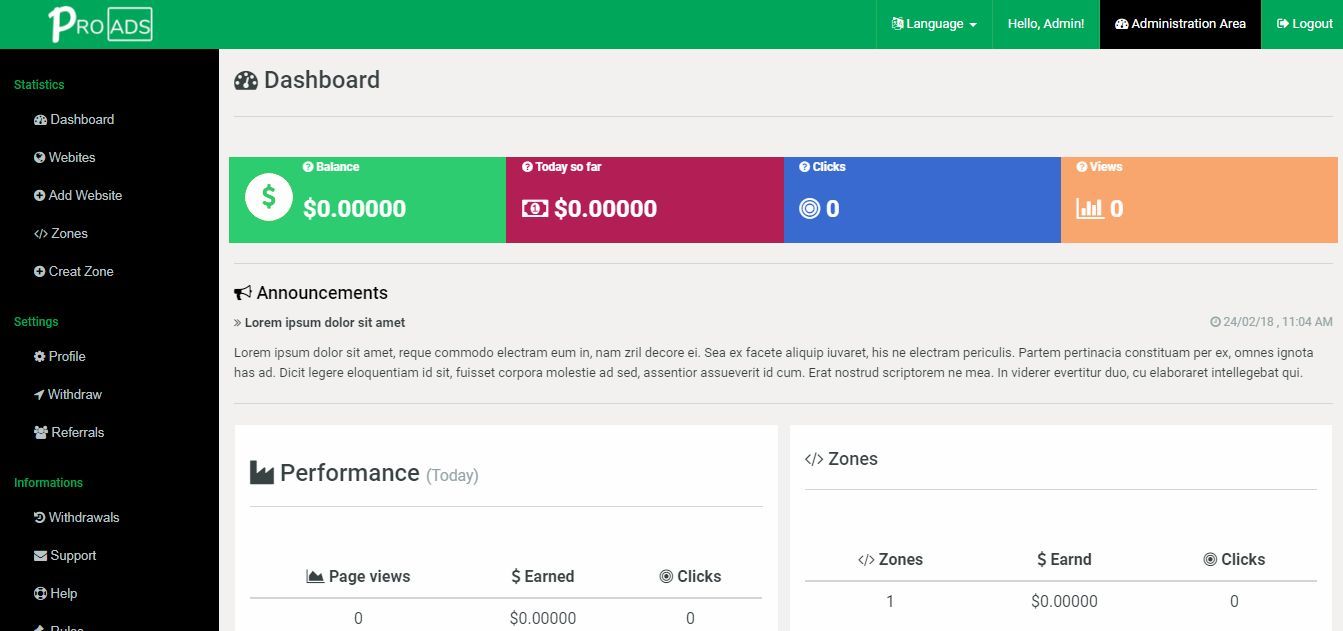
Task: Click the plus icon beside Creat Zone
Action: pos(39,272)
